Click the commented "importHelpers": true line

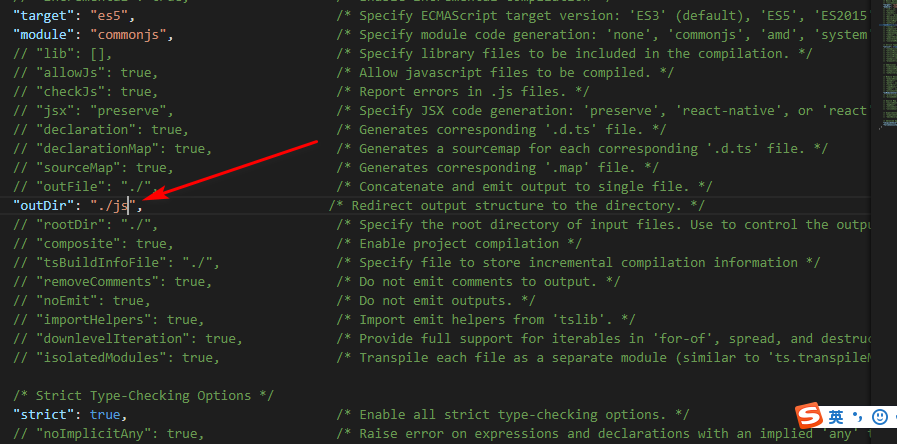click(109, 319)
